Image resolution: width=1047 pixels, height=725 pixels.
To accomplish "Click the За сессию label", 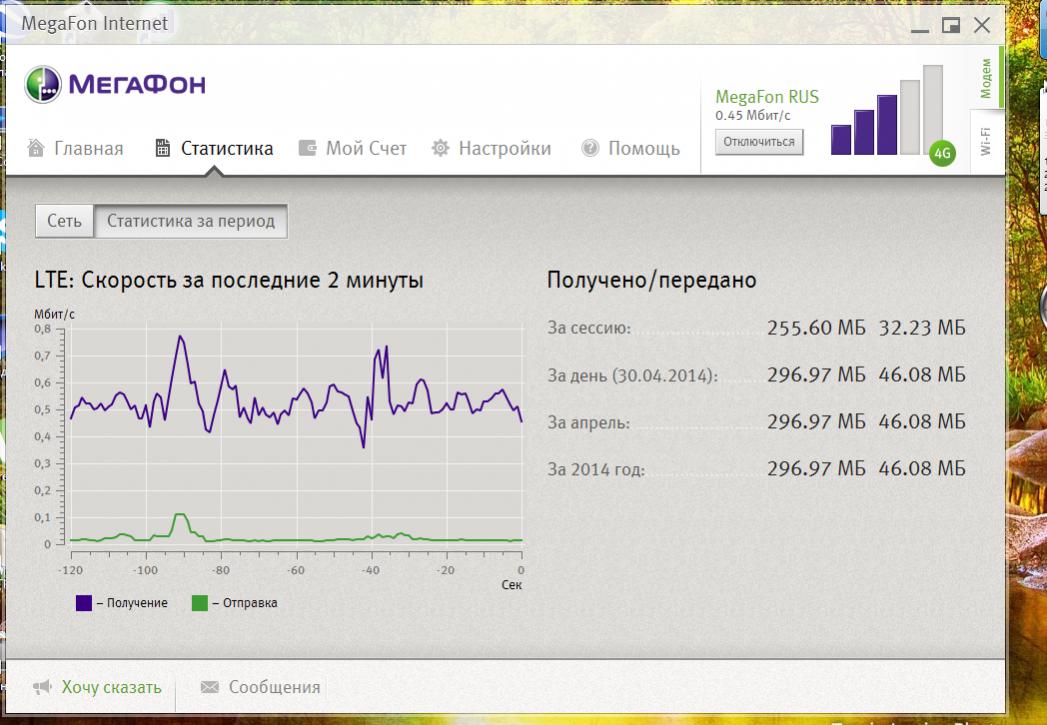I will click(589, 328).
